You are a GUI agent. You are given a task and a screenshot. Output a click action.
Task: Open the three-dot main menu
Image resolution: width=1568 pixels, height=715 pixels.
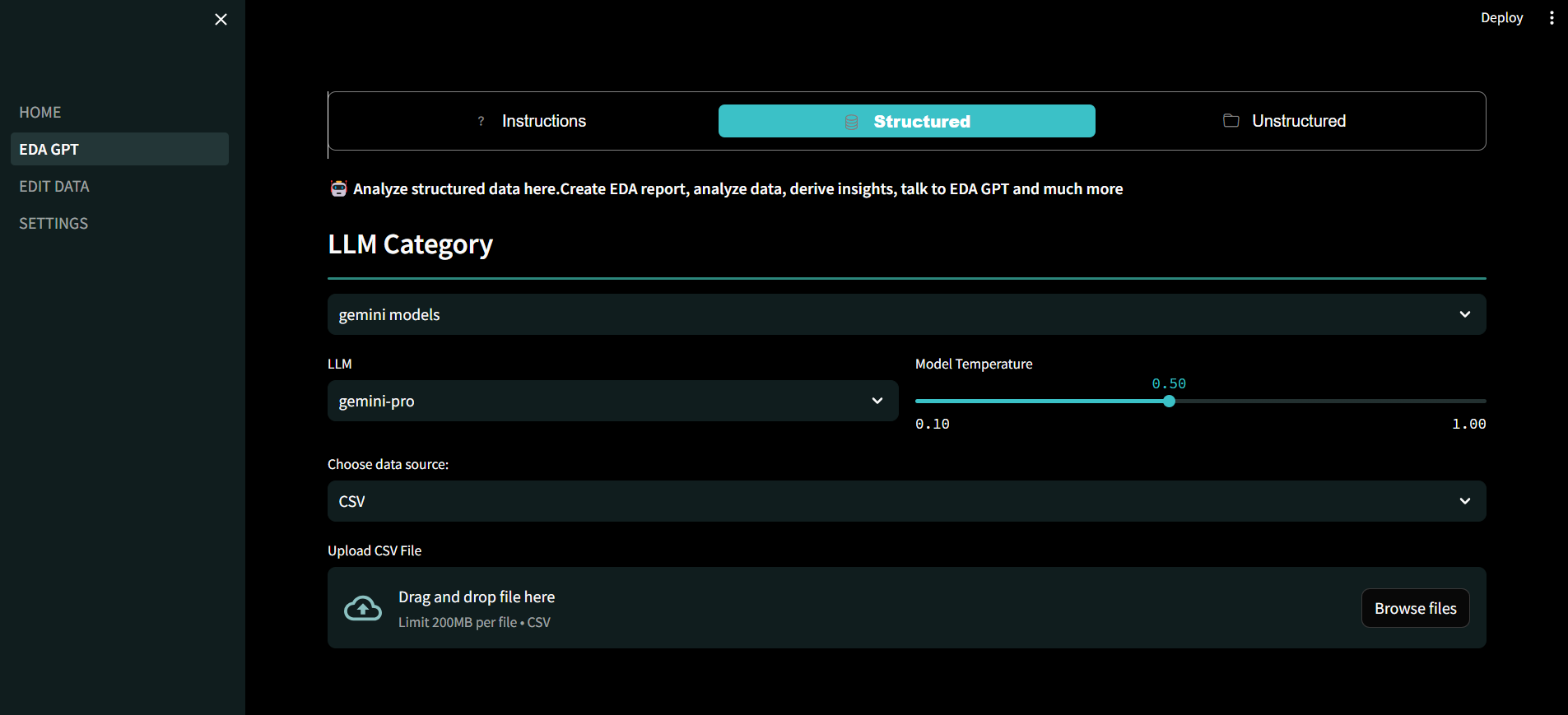(x=1552, y=17)
